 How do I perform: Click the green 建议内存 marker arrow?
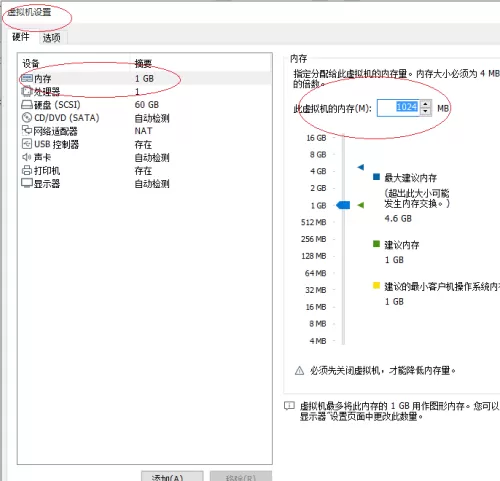click(361, 205)
